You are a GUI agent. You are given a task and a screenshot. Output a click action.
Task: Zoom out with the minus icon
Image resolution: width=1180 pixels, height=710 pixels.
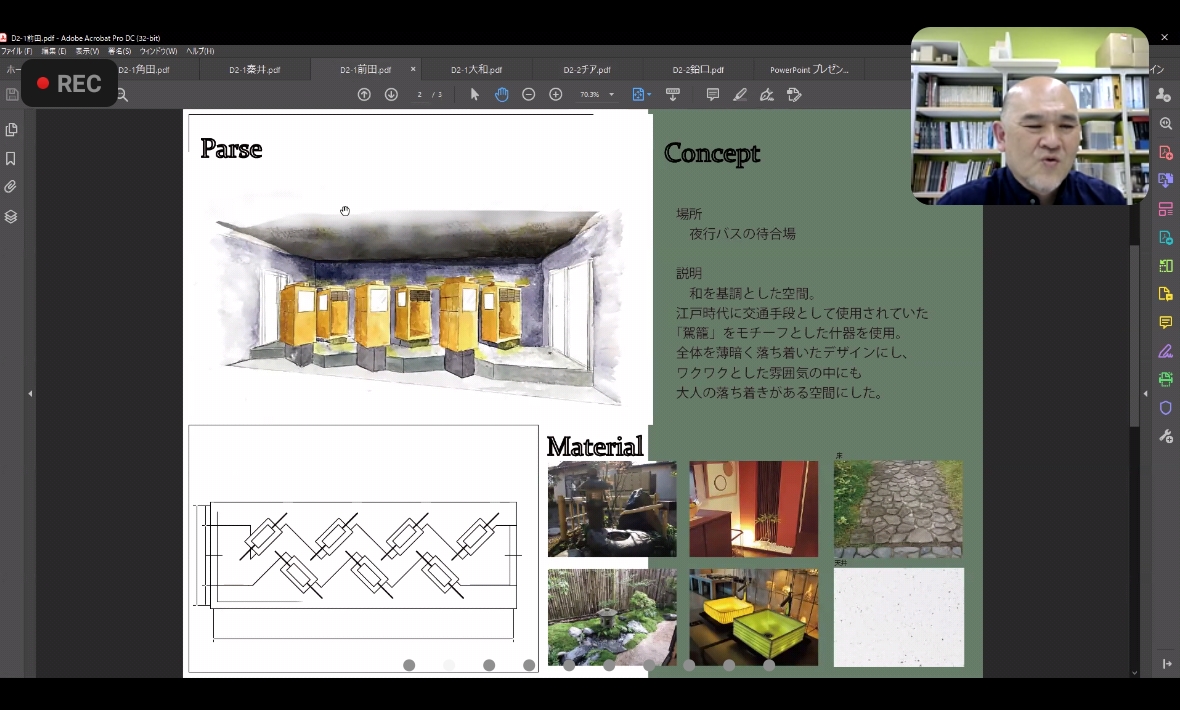coord(529,95)
